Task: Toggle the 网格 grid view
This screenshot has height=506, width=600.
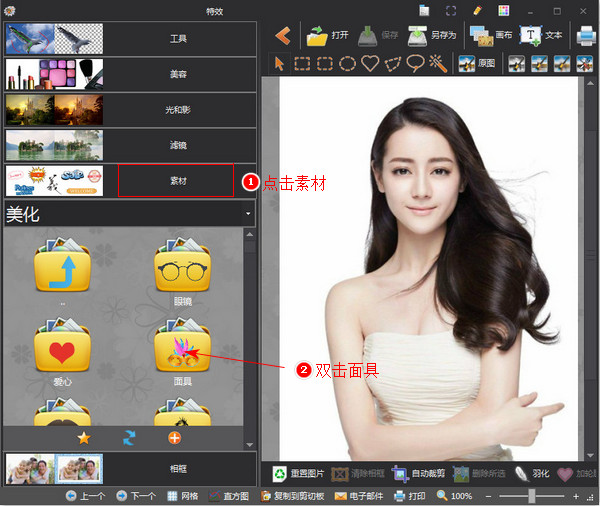Action: [x=183, y=496]
